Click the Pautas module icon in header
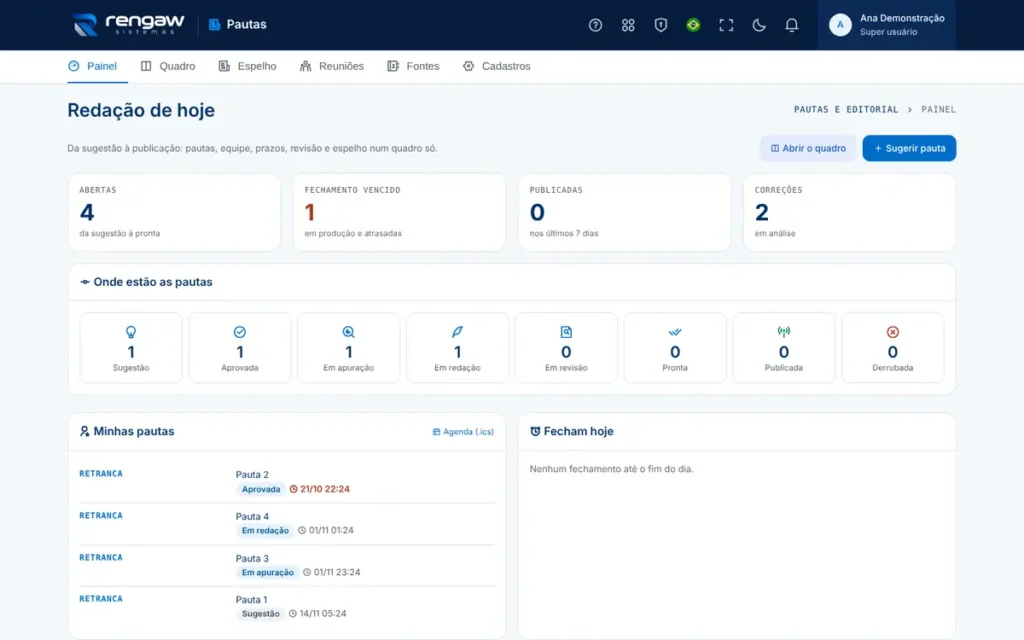 pyautogui.click(x=214, y=25)
